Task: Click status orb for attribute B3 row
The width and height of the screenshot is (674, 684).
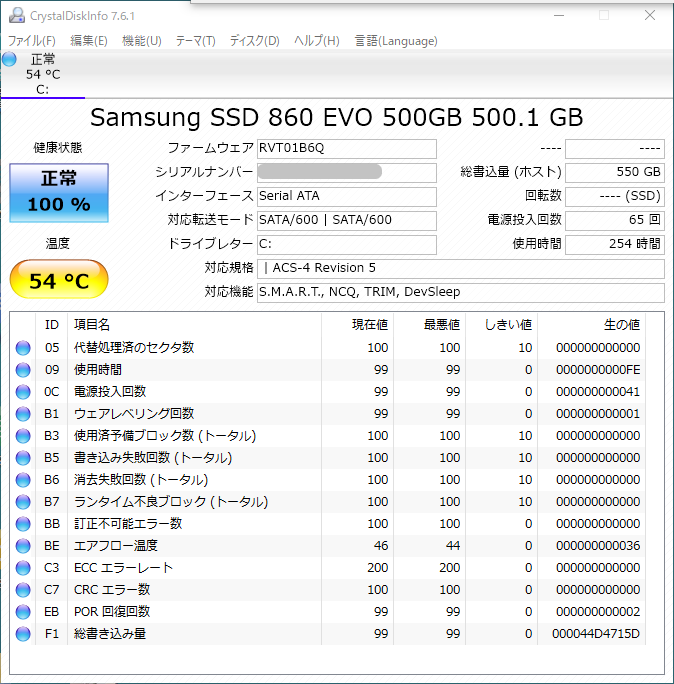Action: [x=23, y=436]
